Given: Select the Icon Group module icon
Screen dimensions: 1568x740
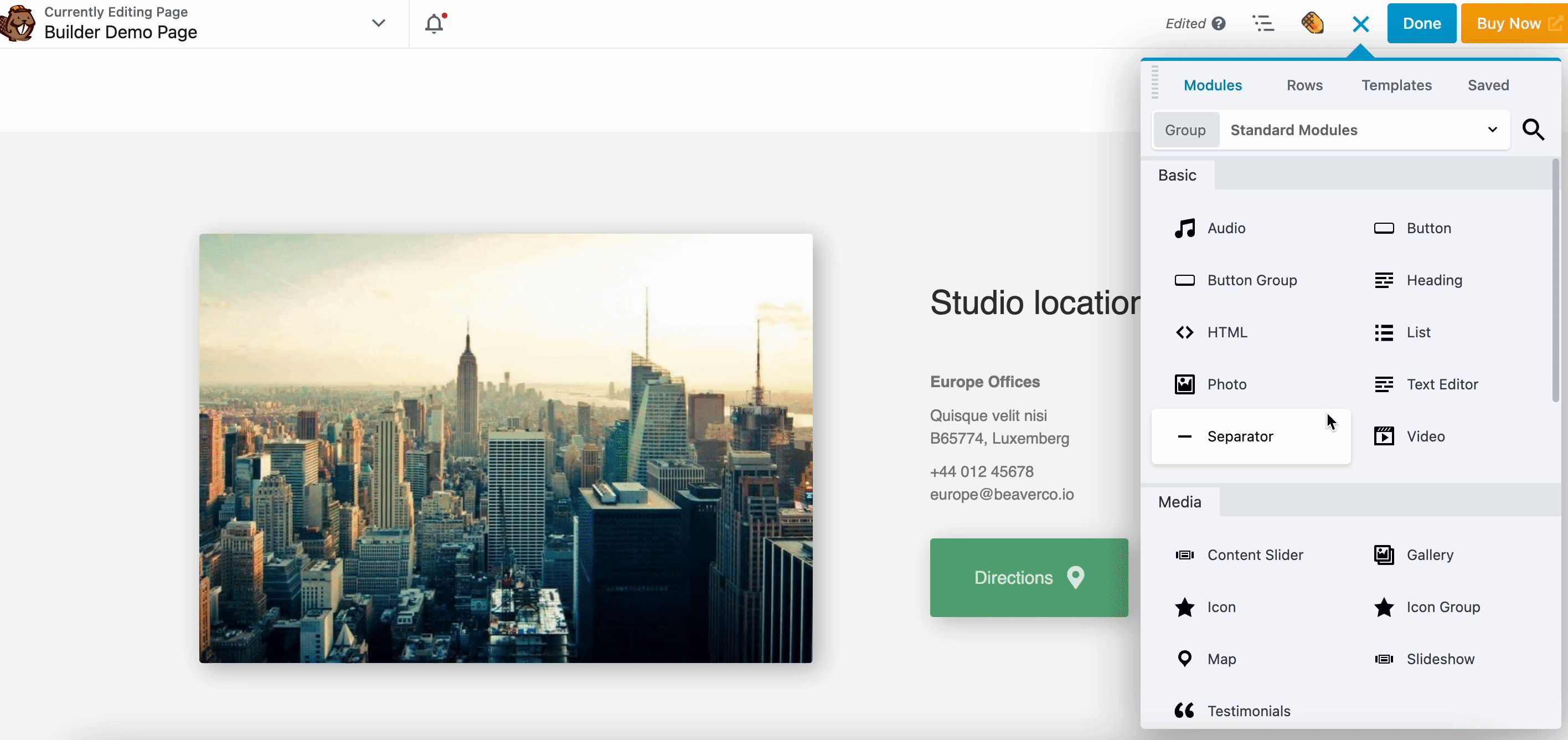Looking at the screenshot, I should [1383, 607].
